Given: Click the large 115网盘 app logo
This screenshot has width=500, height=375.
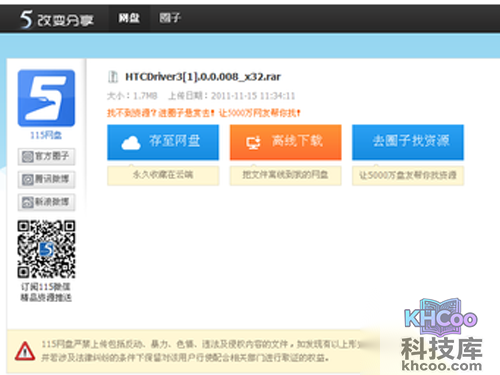Looking at the screenshot, I should [46, 98].
